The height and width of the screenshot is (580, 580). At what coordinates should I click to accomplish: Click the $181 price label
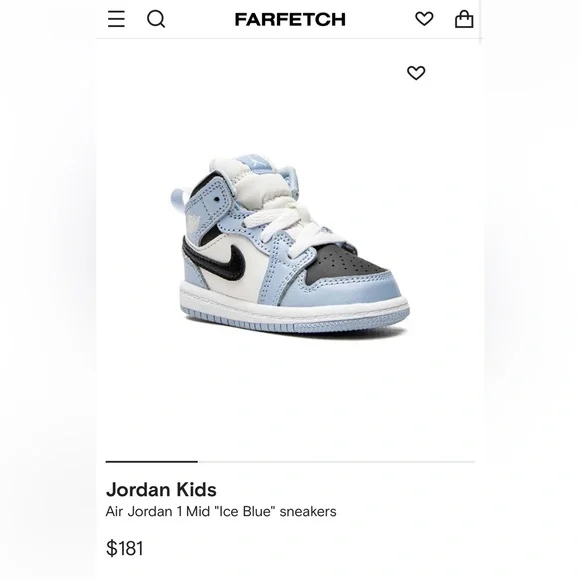pyautogui.click(x=124, y=548)
